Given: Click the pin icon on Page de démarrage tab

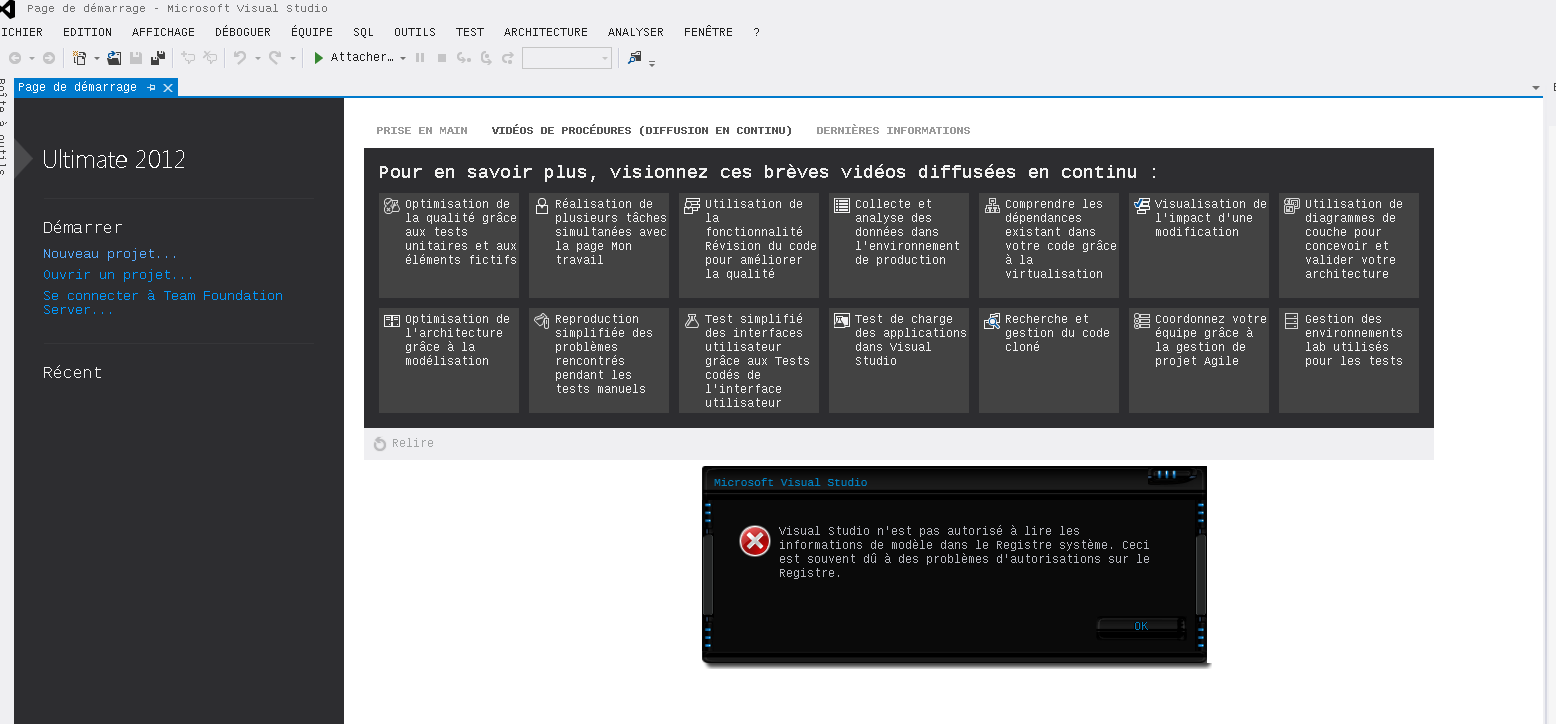Looking at the screenshot, I should point(151,88).
